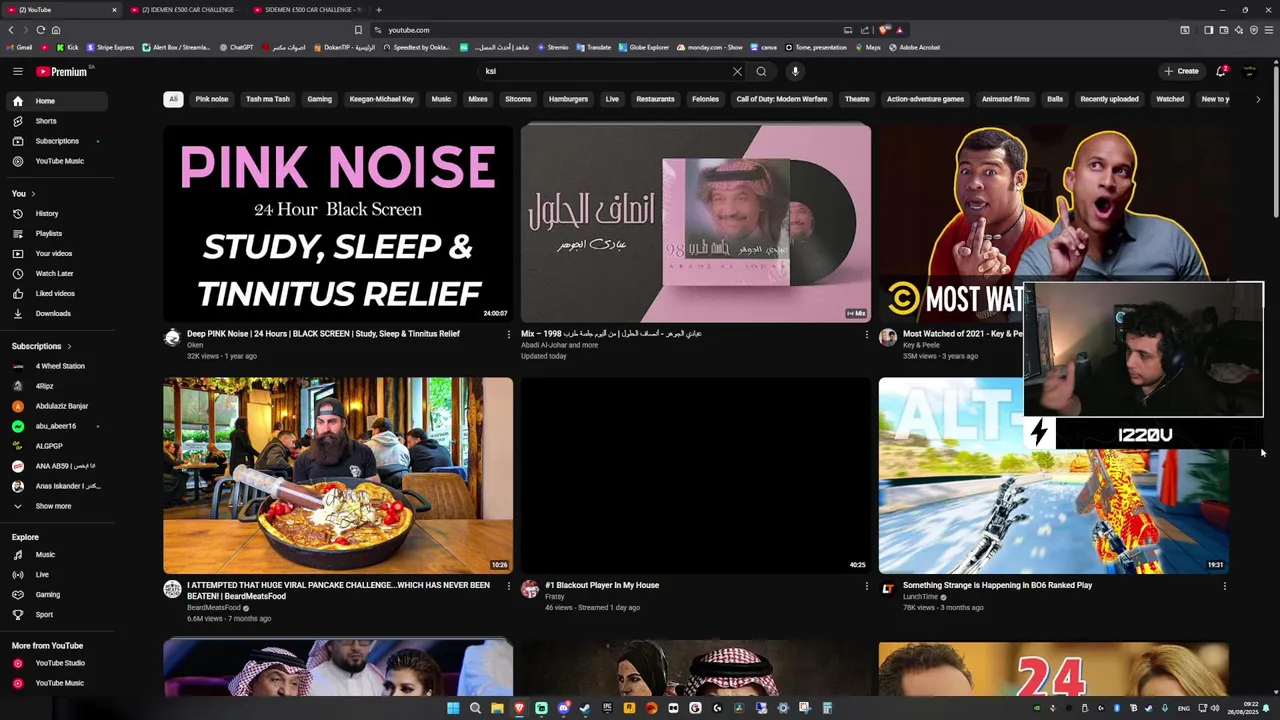Click the search magnifier button
This screenshot has height=720, width=1280.
tap(761, 71)
